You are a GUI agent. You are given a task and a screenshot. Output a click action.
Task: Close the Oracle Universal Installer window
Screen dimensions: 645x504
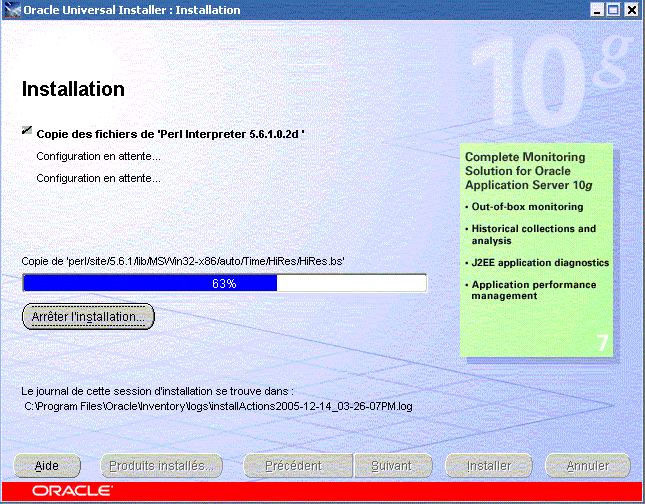point(631,10)
